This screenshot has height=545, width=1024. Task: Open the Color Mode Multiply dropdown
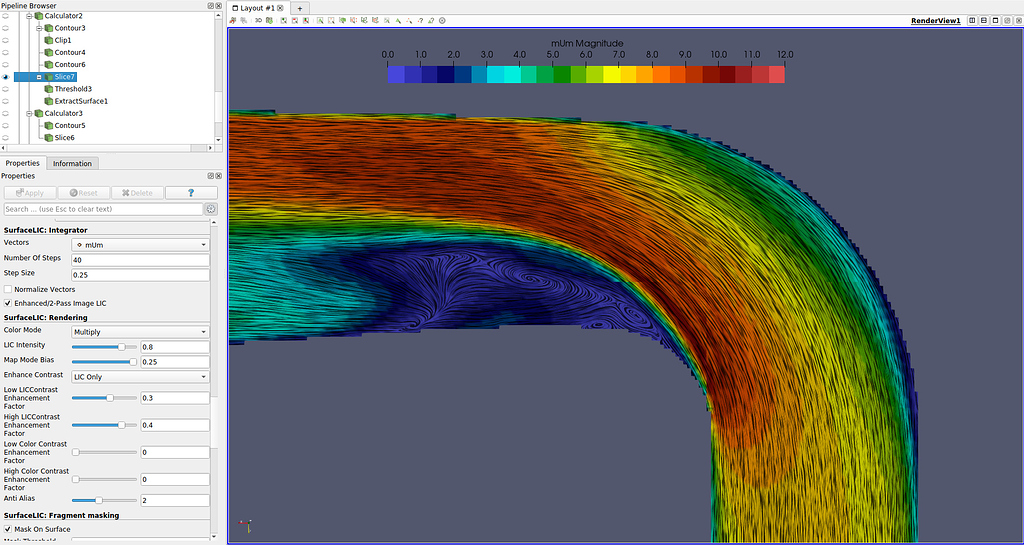pyautogui.click(x=140, y=332)
